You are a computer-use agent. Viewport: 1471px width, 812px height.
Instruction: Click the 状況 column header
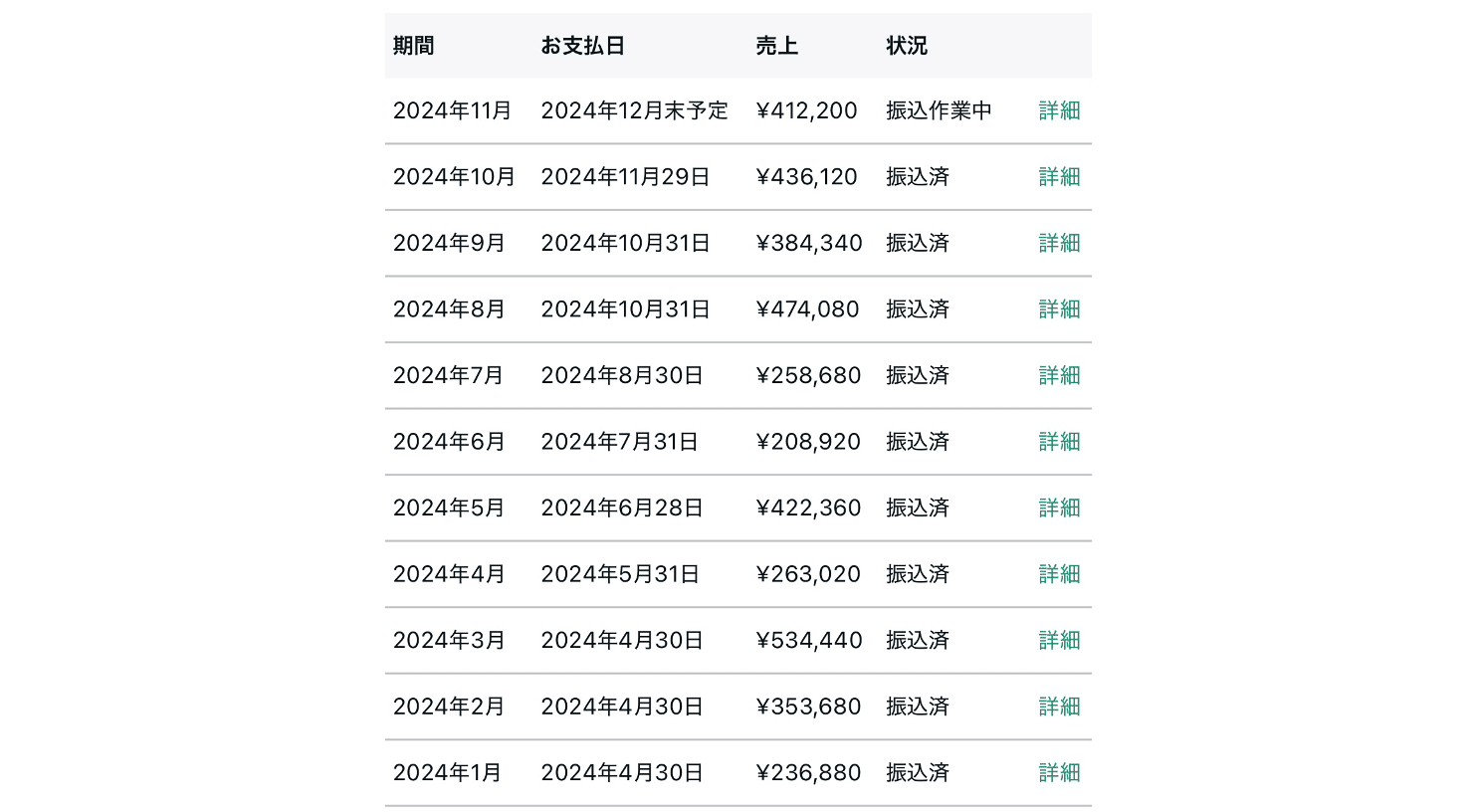907,46
